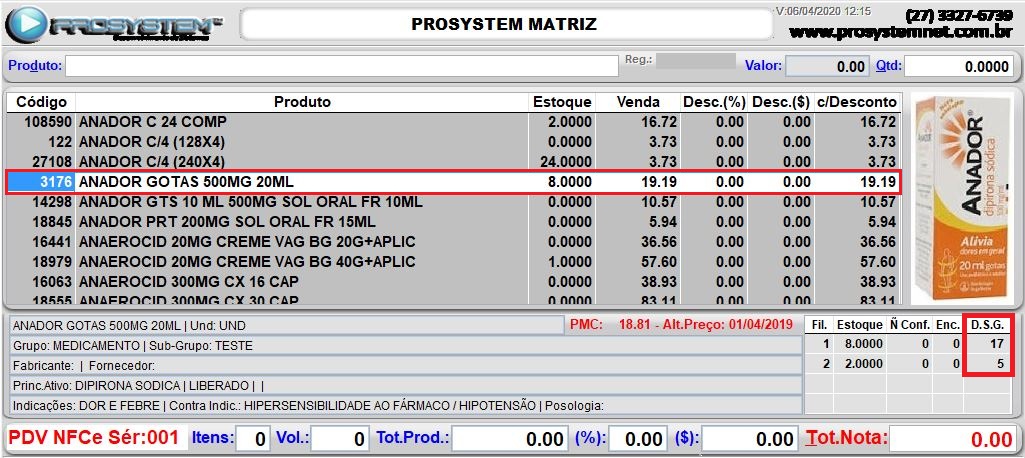Click the Produto search input field
This screenshot has height=458, width=1025.
point(341,66)
